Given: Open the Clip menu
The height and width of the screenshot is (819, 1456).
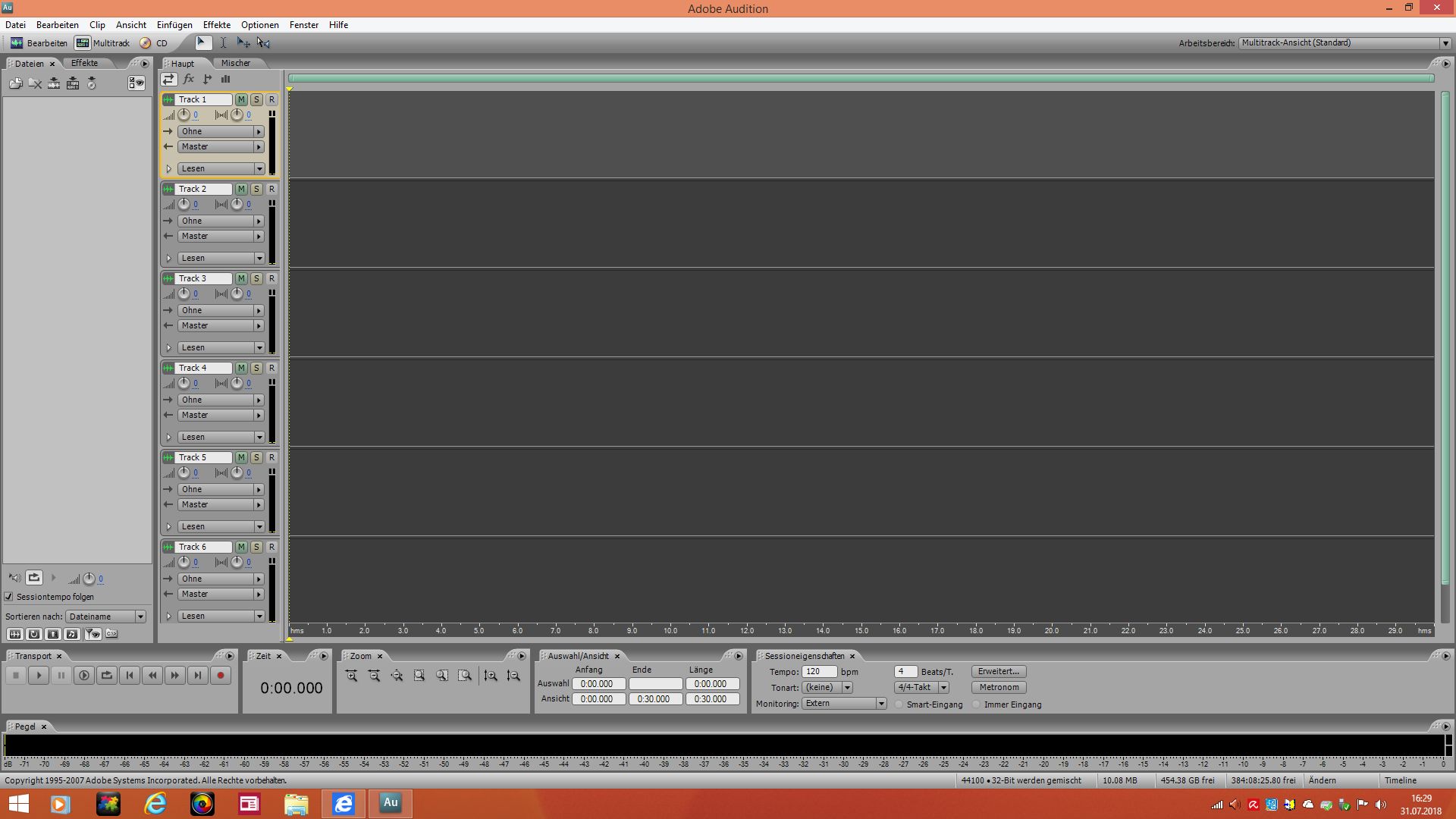Looking at the screenshot, I should [97, 25].
